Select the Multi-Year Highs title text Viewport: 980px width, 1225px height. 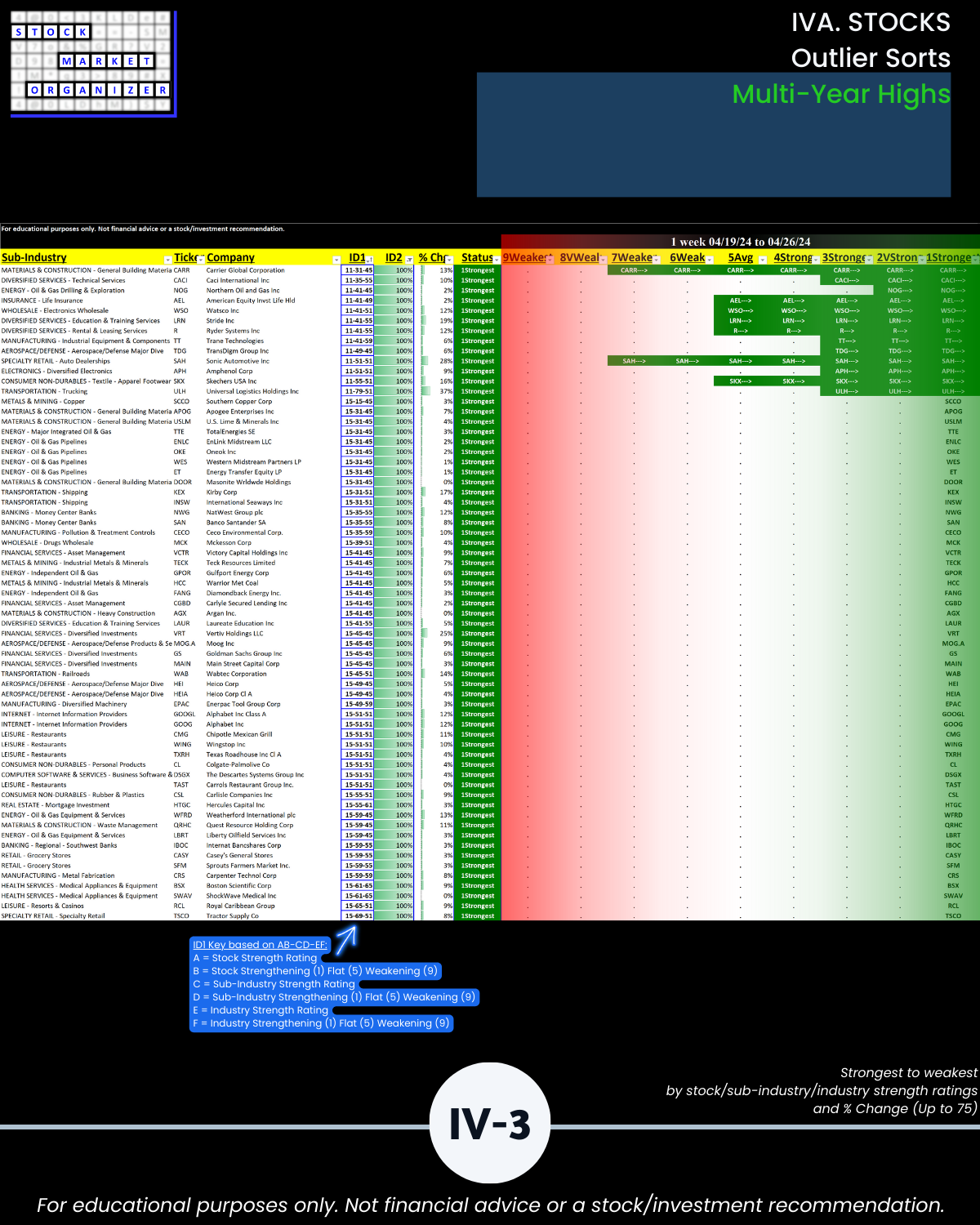[841, 94]
